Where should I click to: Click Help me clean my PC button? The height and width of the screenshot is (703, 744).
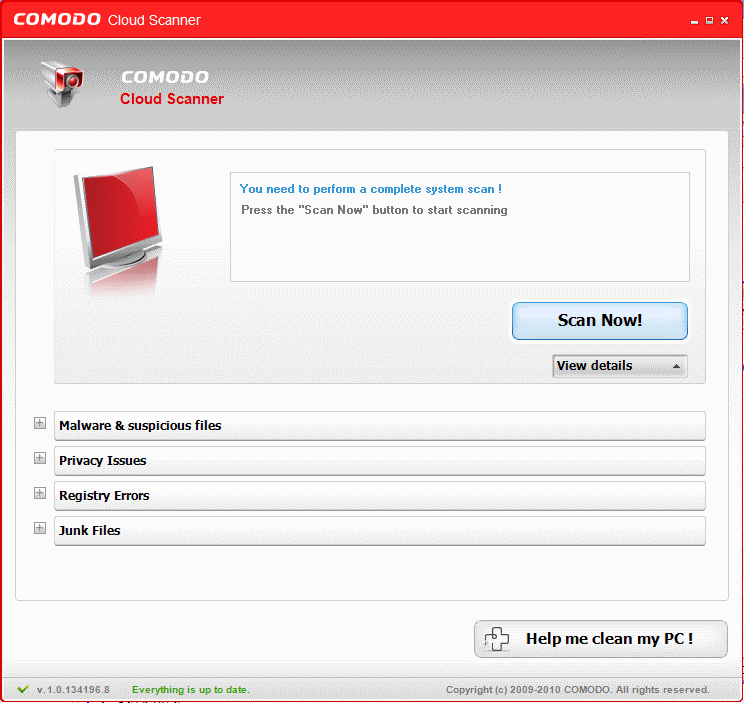(601, 638)
